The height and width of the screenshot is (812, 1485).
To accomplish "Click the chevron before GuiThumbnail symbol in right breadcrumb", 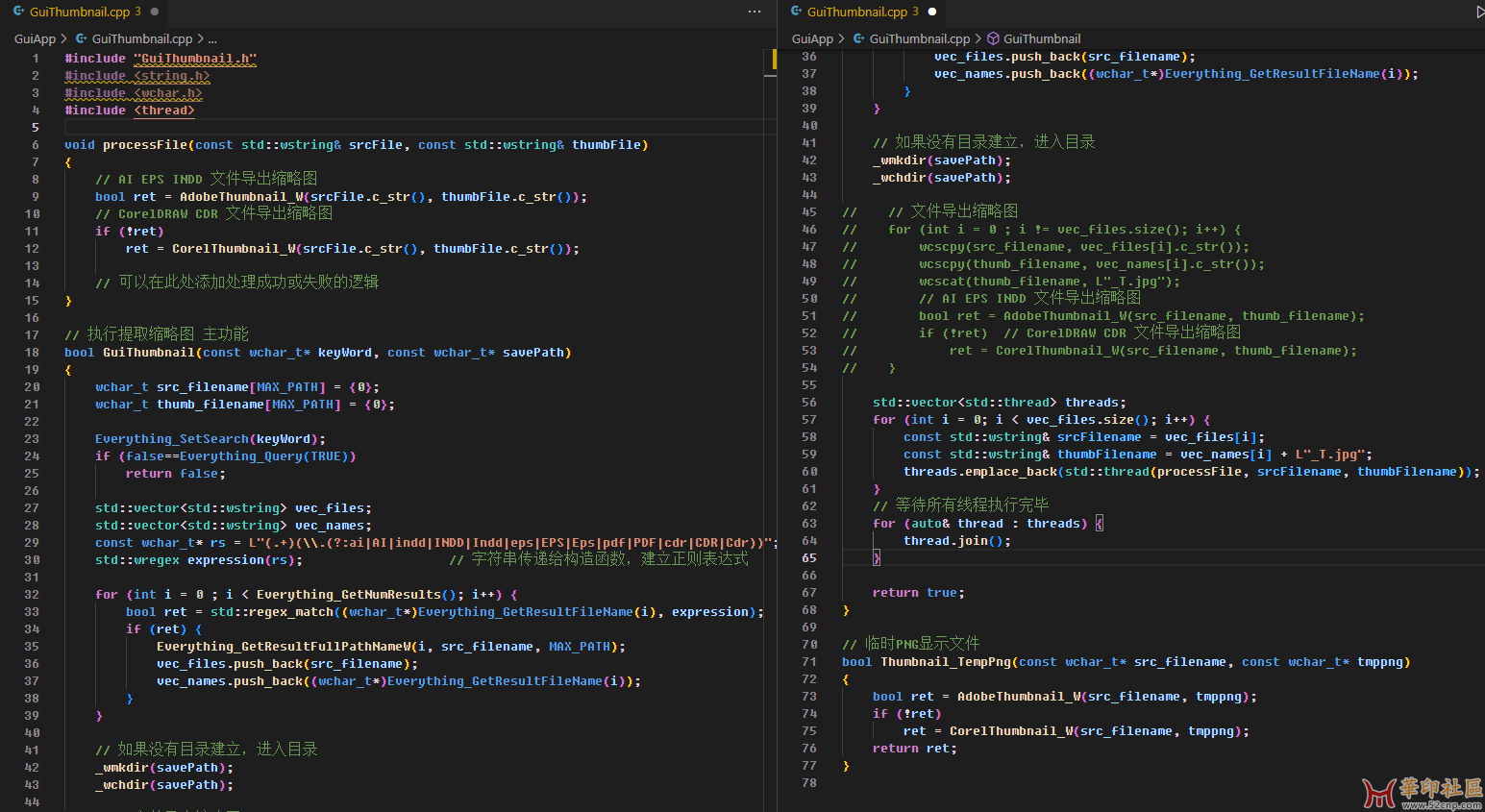I will click(x=978, y=38).
